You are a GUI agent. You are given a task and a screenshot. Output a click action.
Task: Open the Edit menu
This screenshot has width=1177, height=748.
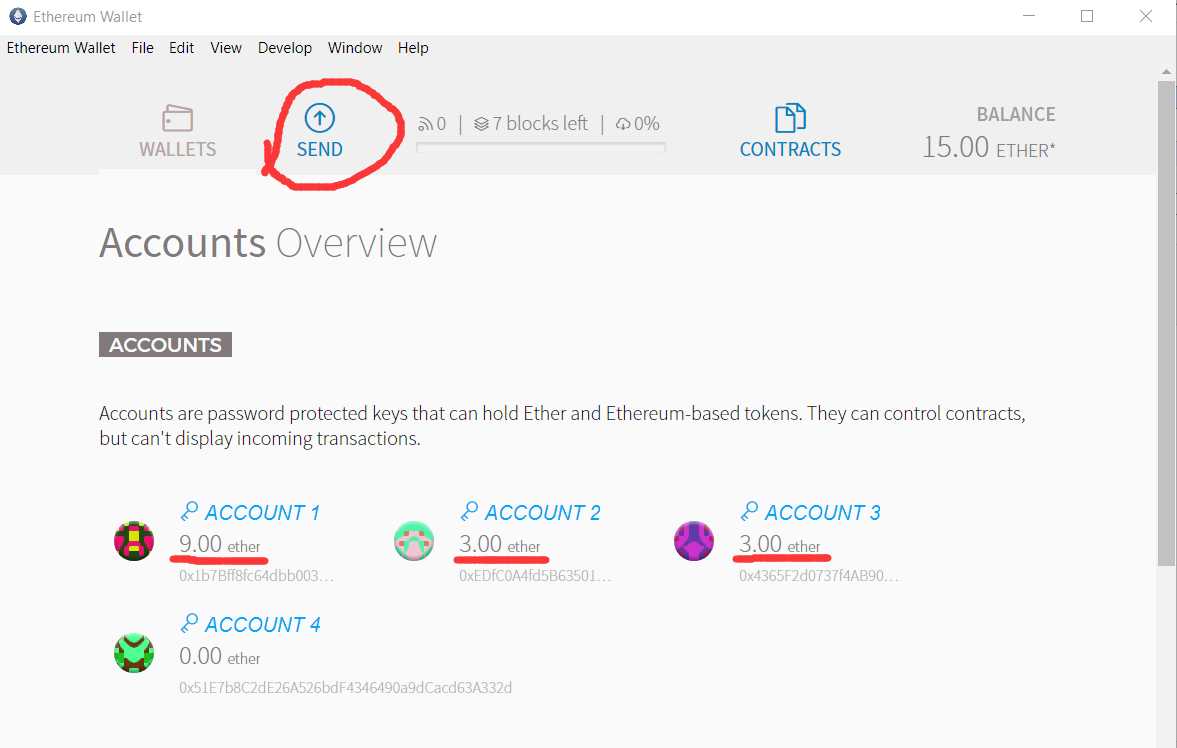[181, 48]
